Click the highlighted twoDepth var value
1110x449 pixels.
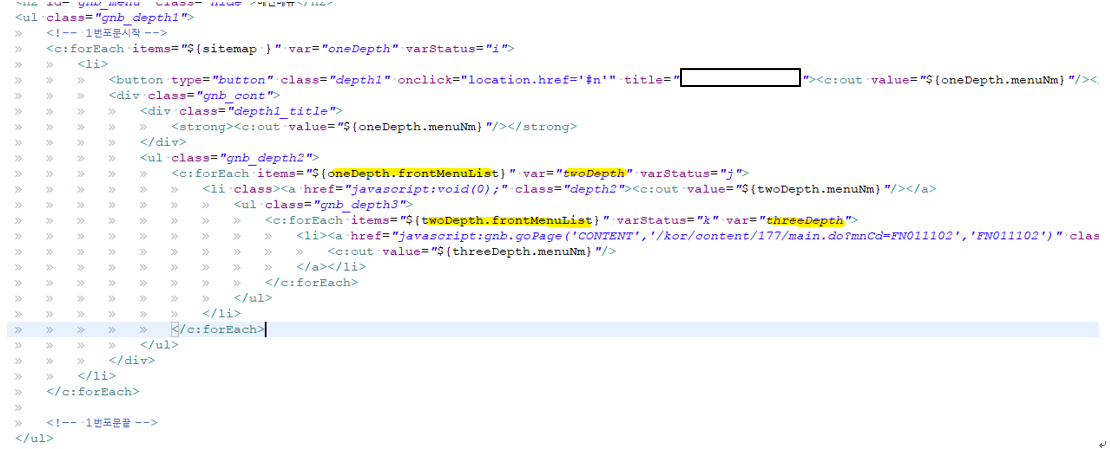point(594,174)
